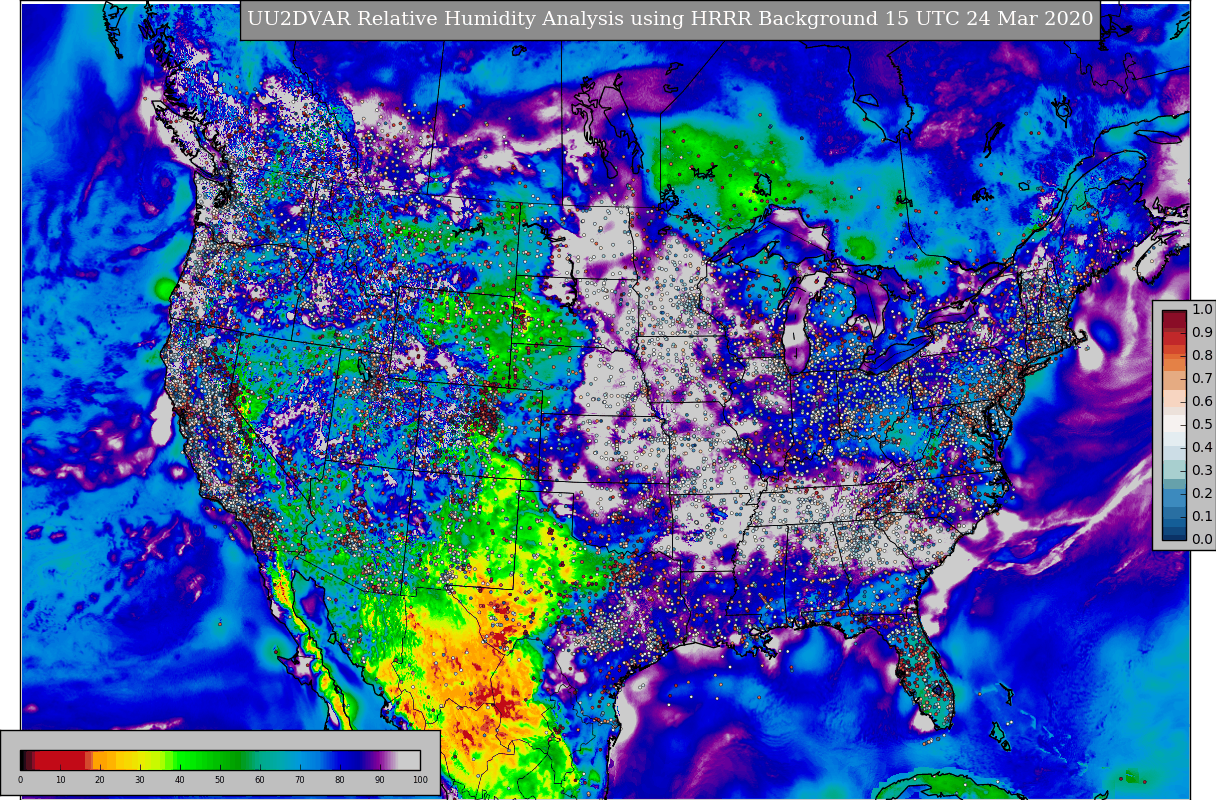
Task: Click the 0.6 label on right colorbar
Action: (x=1202, y=401)
